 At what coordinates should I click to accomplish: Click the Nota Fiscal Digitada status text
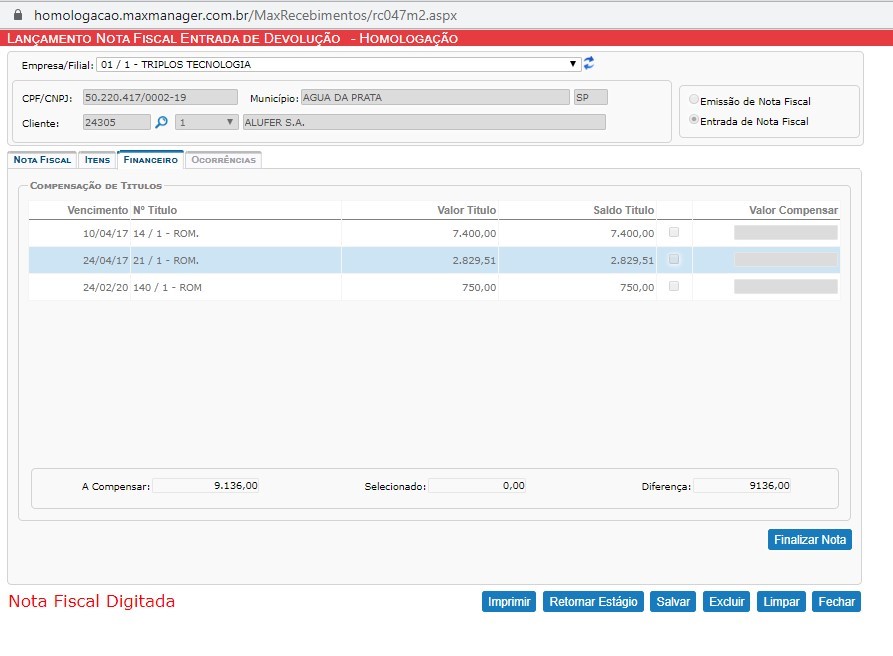[x=92, y=601]
